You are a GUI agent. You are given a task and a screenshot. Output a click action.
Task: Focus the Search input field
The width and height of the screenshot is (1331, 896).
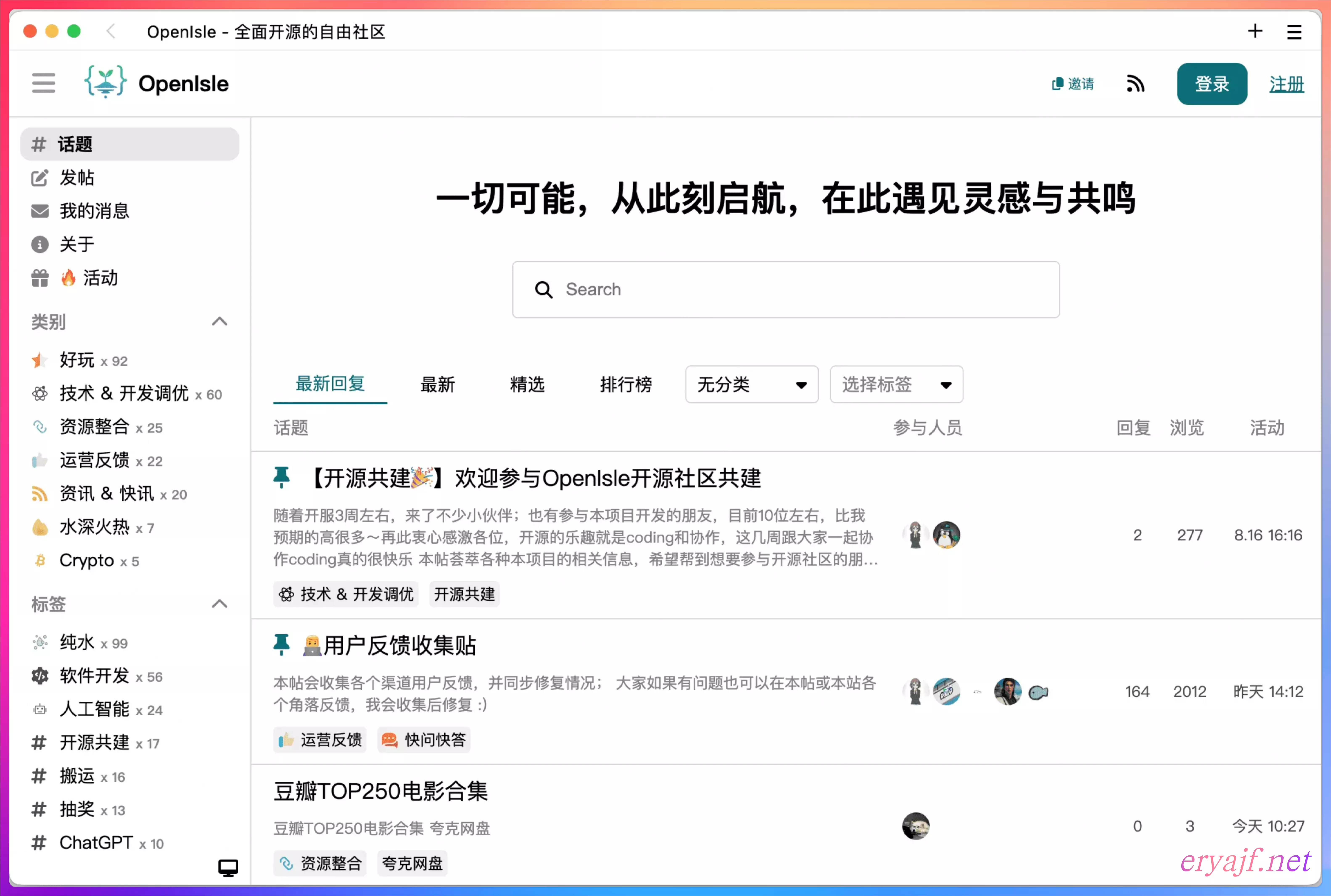(x=800, y=290)
